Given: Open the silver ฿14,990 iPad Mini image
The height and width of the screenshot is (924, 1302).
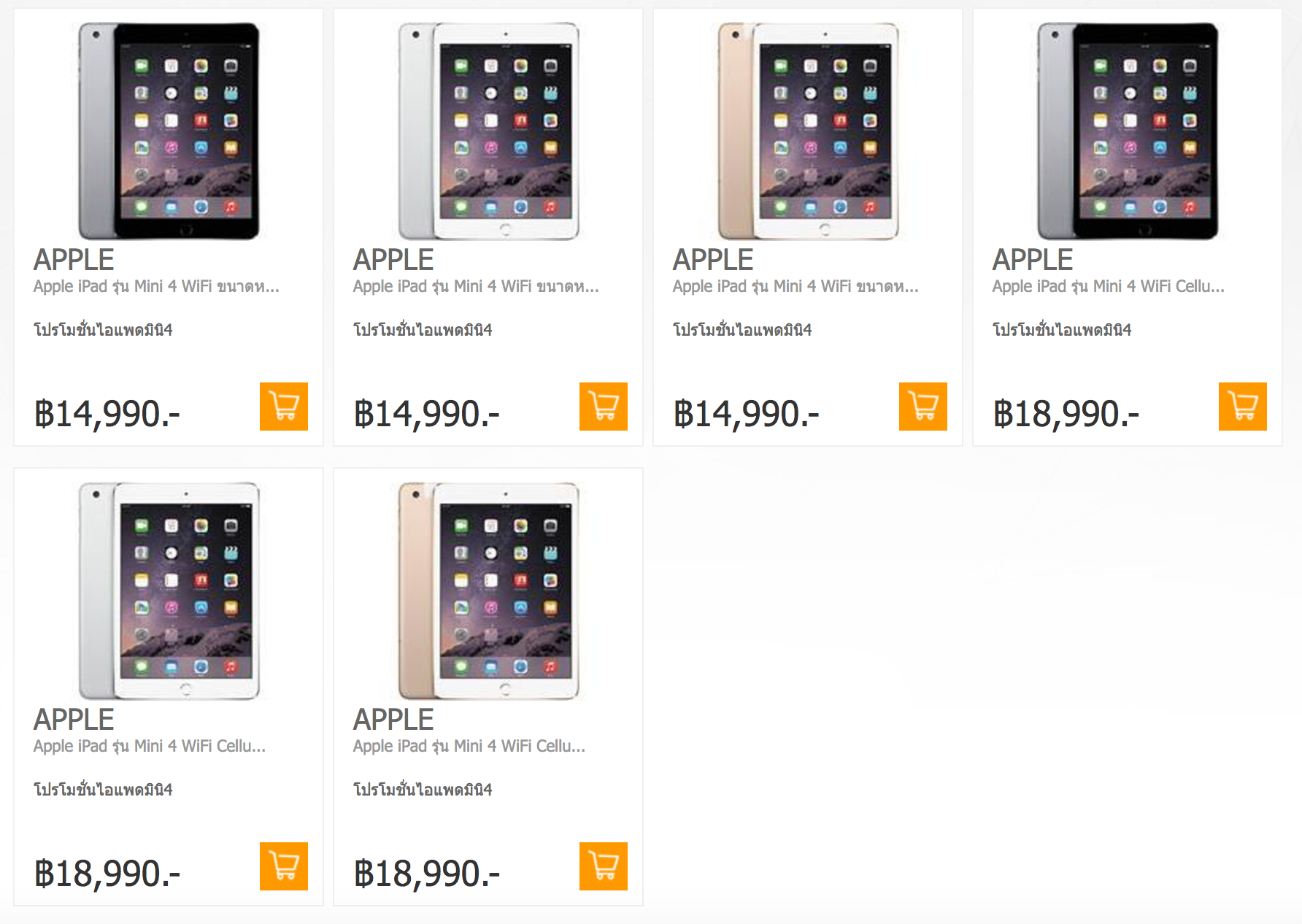Looking at the screenshot, I should click(x=488, y=131).
